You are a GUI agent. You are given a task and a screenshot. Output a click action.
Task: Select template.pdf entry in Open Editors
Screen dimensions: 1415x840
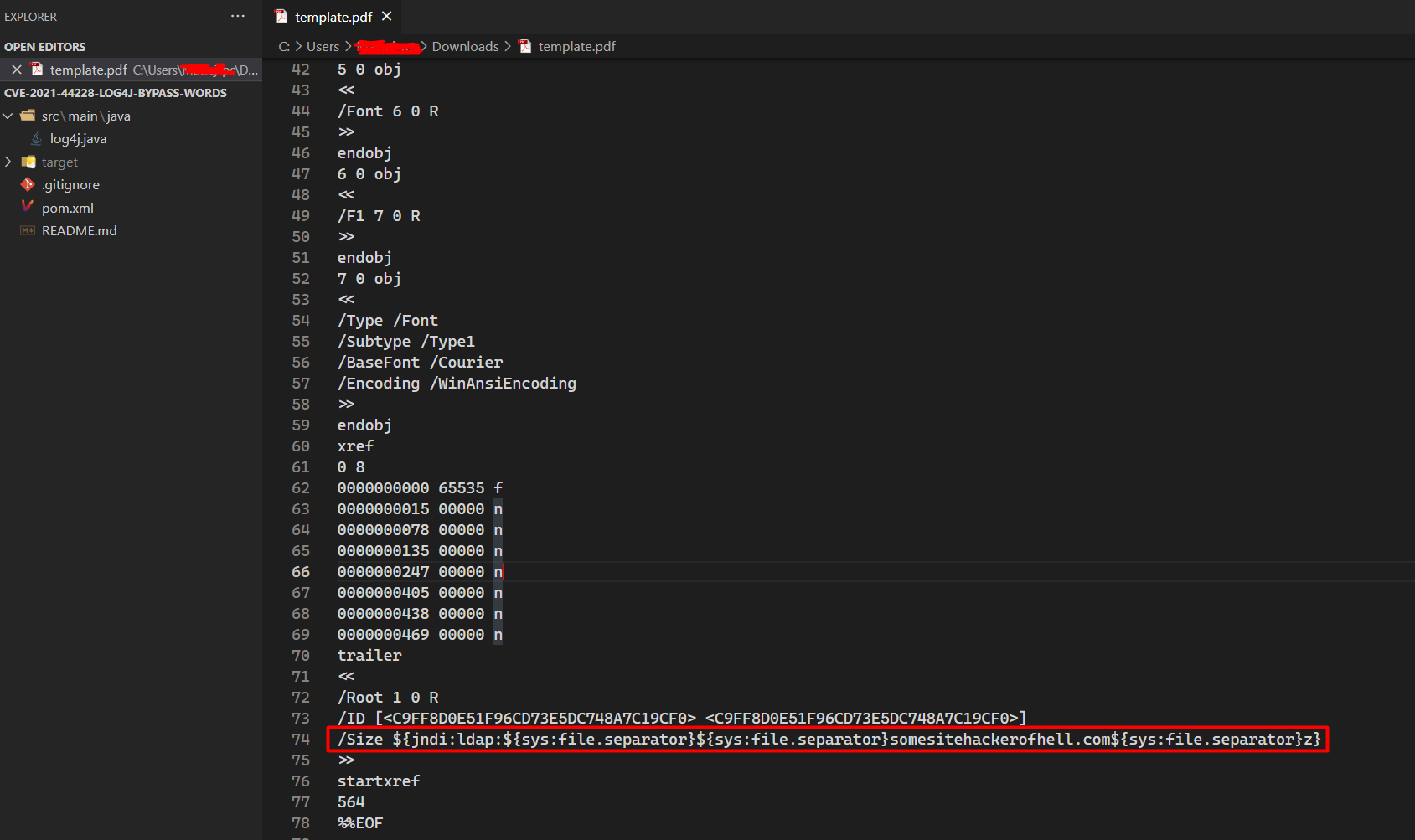click(x=131, y=70)
